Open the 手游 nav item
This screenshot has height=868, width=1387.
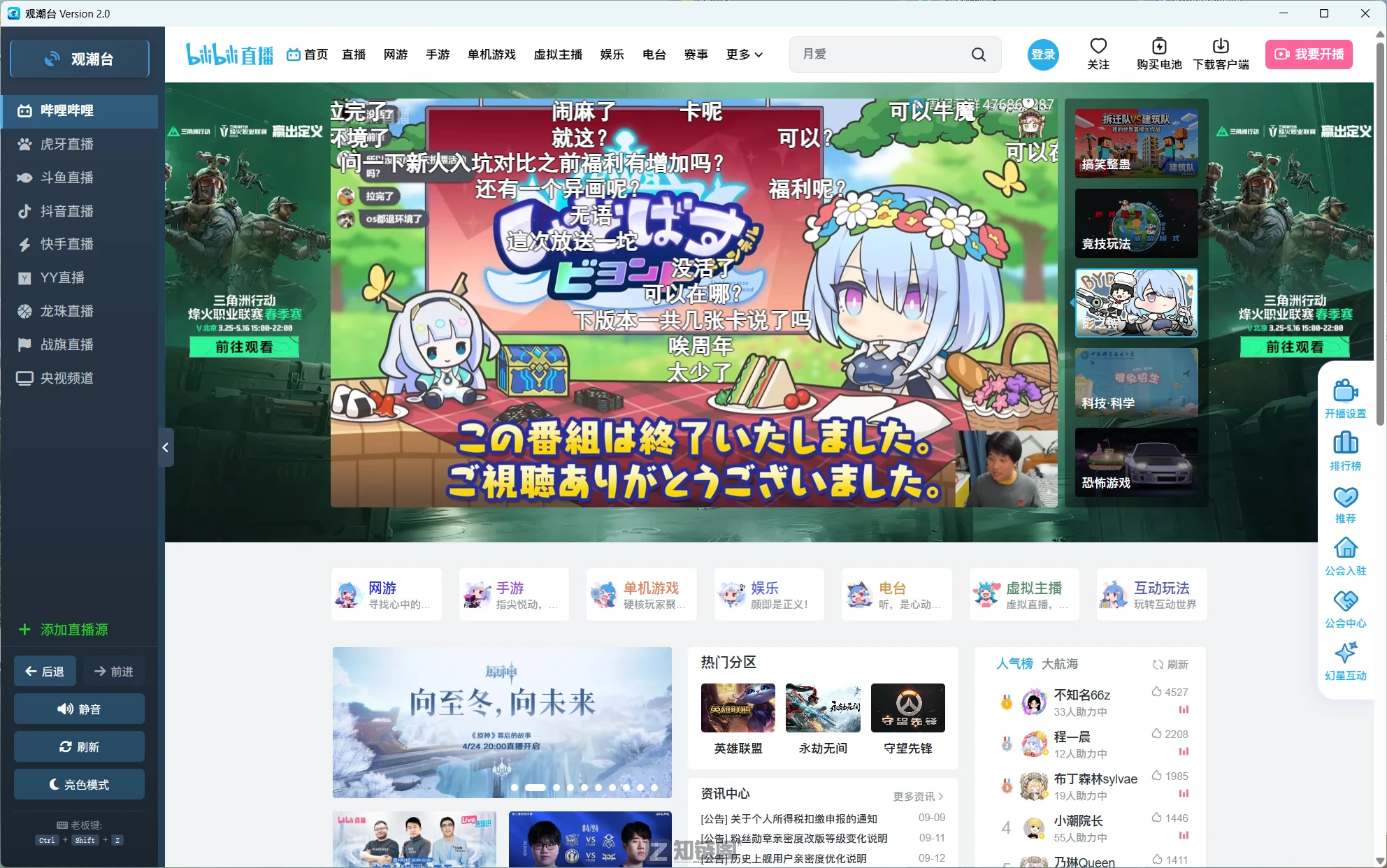[x=438, y=55]
